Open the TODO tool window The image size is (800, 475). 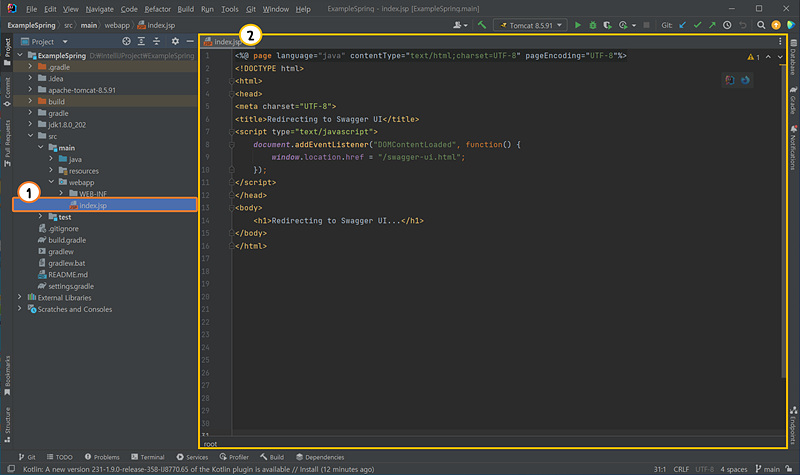click(60, 457)
